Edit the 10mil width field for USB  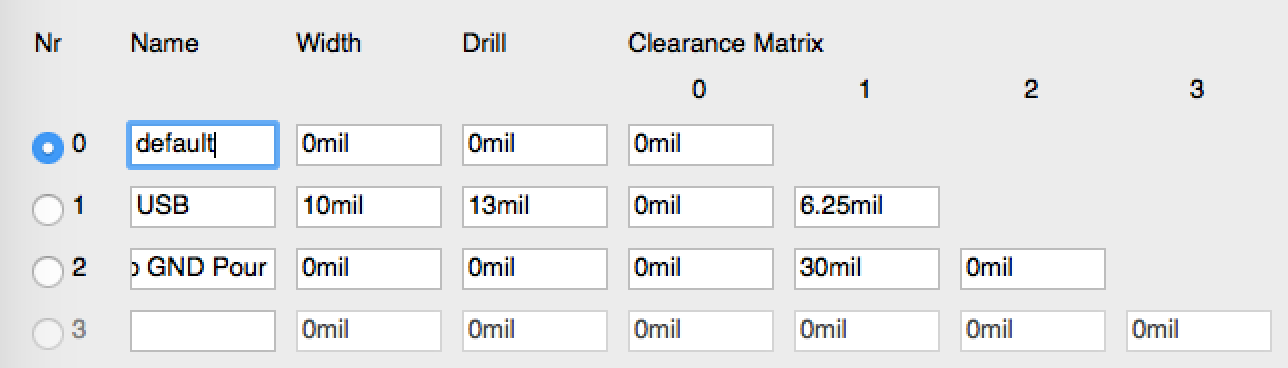pyautogui.click(x=369, y=207)
